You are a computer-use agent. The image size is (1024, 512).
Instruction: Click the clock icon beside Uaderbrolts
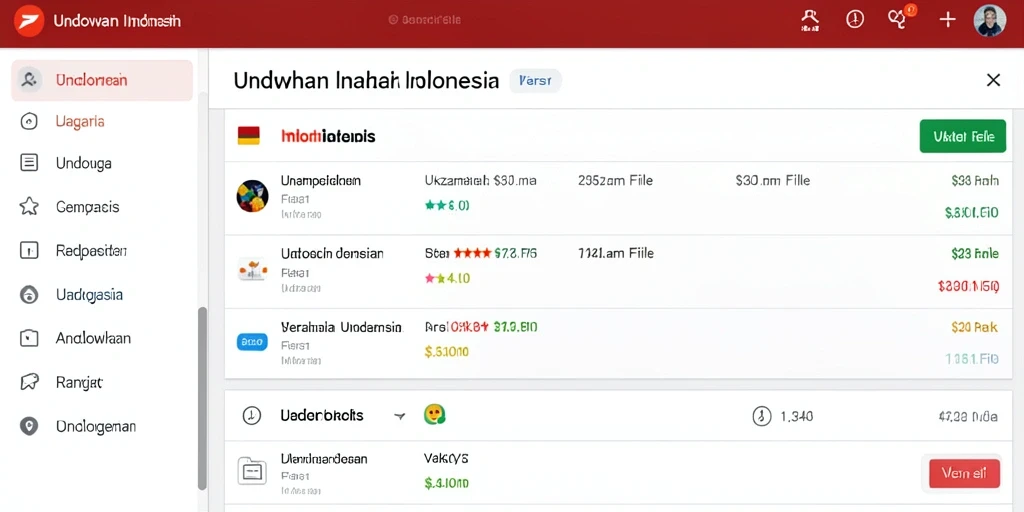click(x=251, y=415)
